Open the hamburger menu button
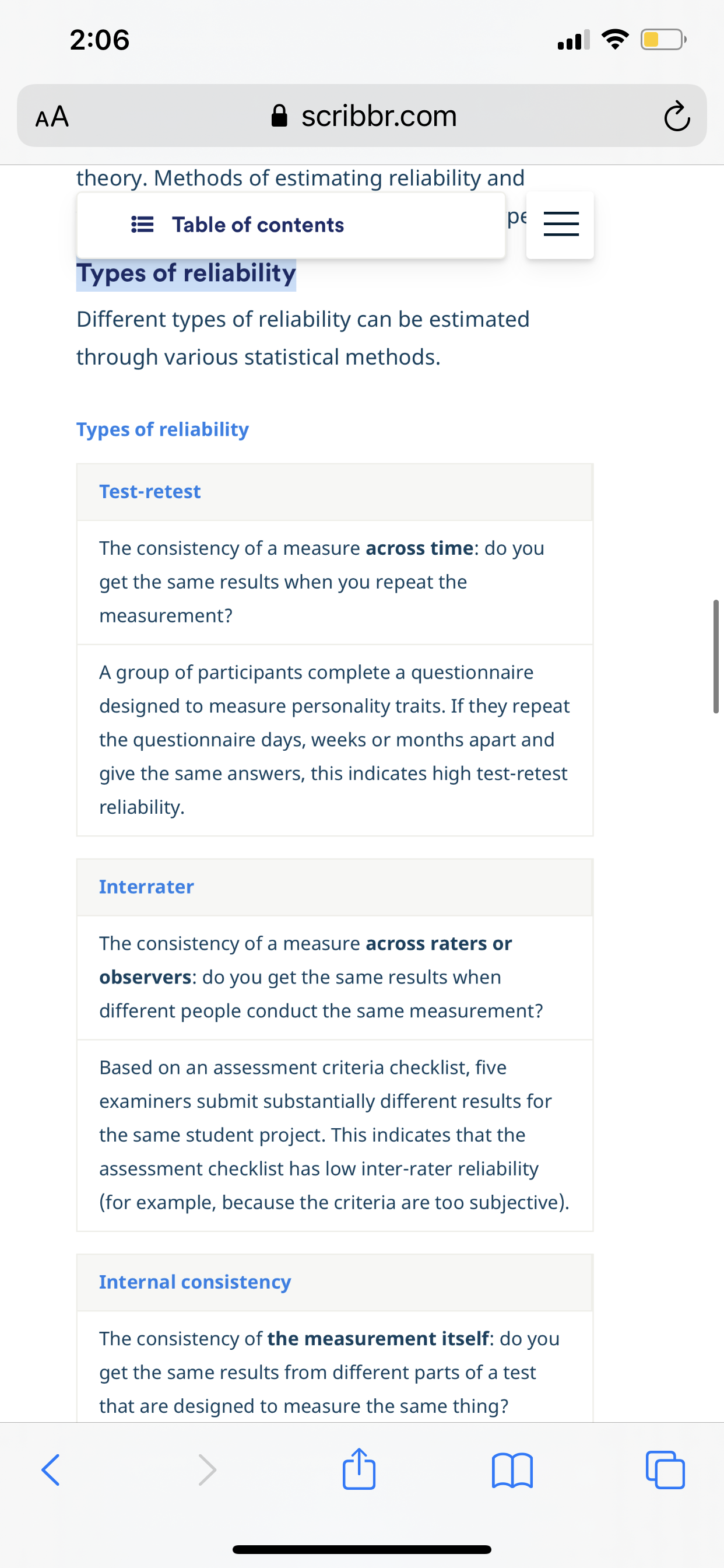Viewport: 724px width, 1568px height. tap(560, 225)
